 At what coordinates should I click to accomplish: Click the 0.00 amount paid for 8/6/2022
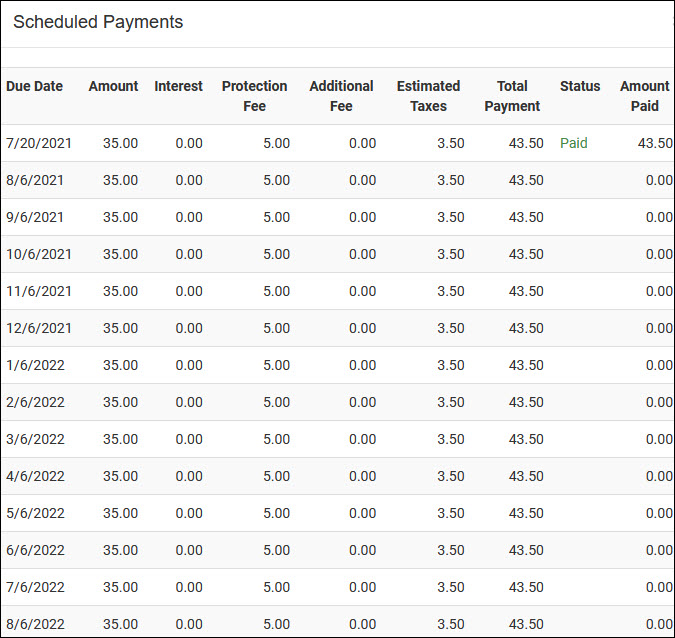tap(660, 624)
